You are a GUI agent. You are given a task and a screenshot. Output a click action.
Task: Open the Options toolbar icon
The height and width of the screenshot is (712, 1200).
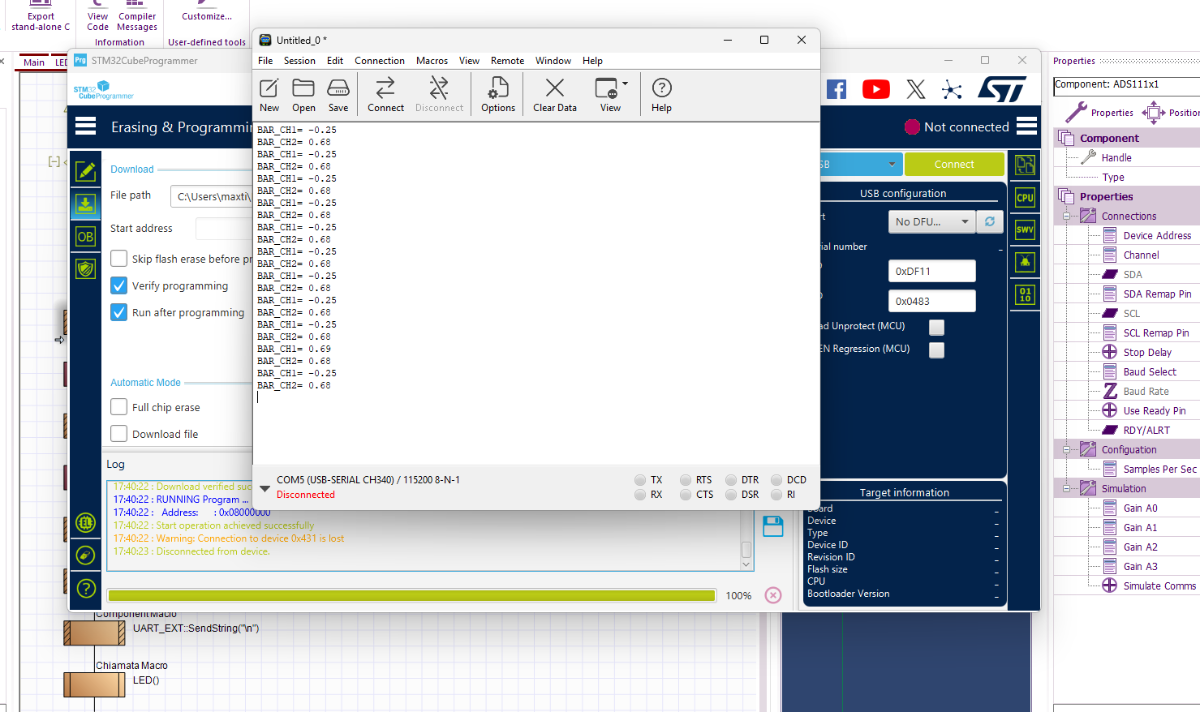point(498,93)
